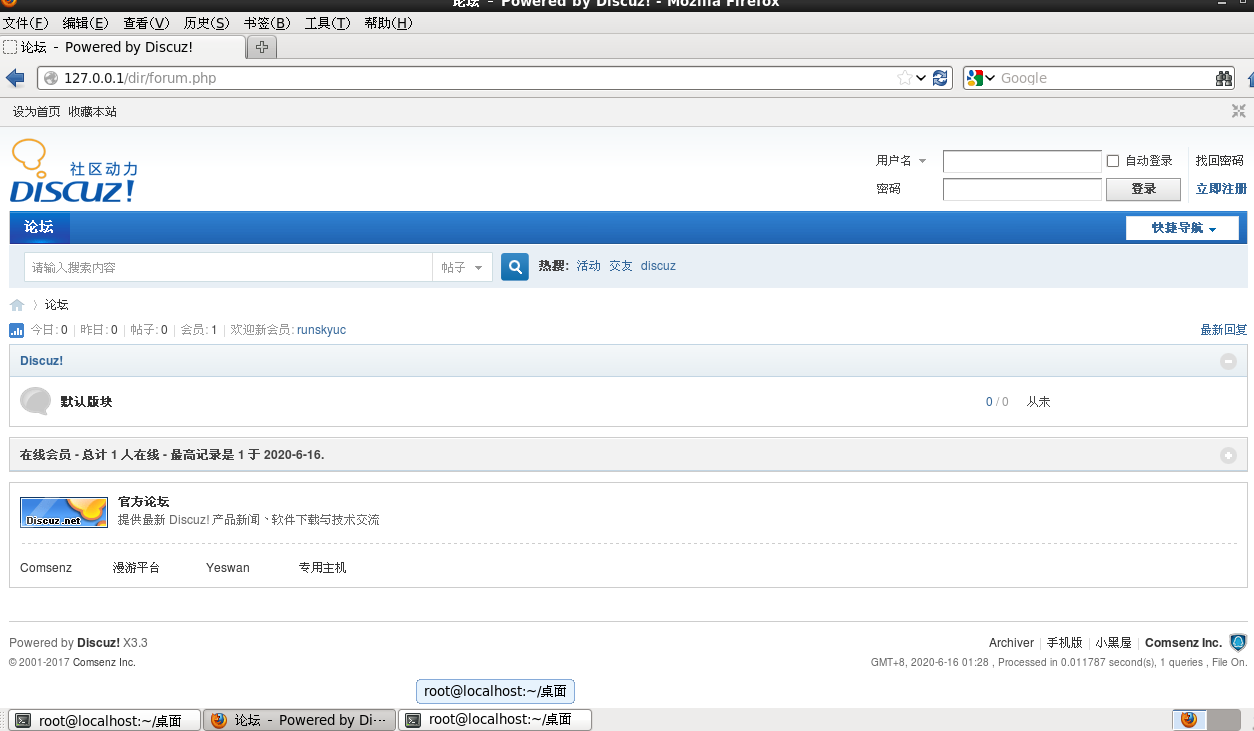Collapse the Discuz! category section
This screenshot has height=731, width=1254.
tap(1229, 361)
